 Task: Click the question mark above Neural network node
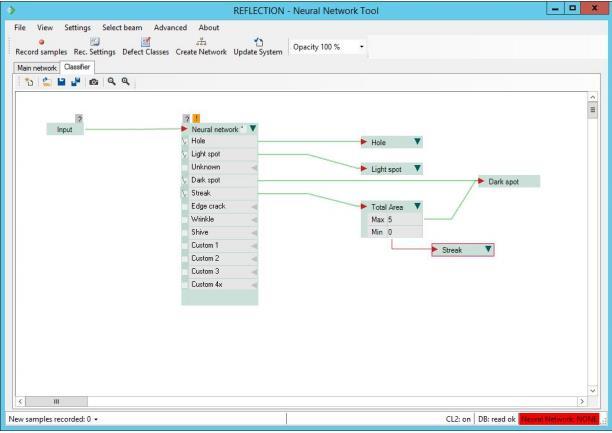click(x=186, y=118)
